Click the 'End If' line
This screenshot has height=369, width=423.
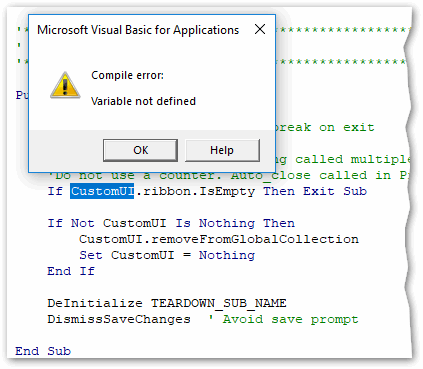[x=71, y=271]
